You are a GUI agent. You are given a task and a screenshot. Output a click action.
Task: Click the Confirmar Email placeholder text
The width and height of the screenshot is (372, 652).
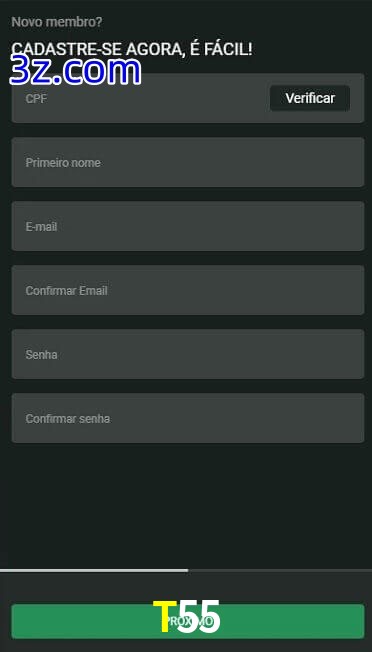67,291
